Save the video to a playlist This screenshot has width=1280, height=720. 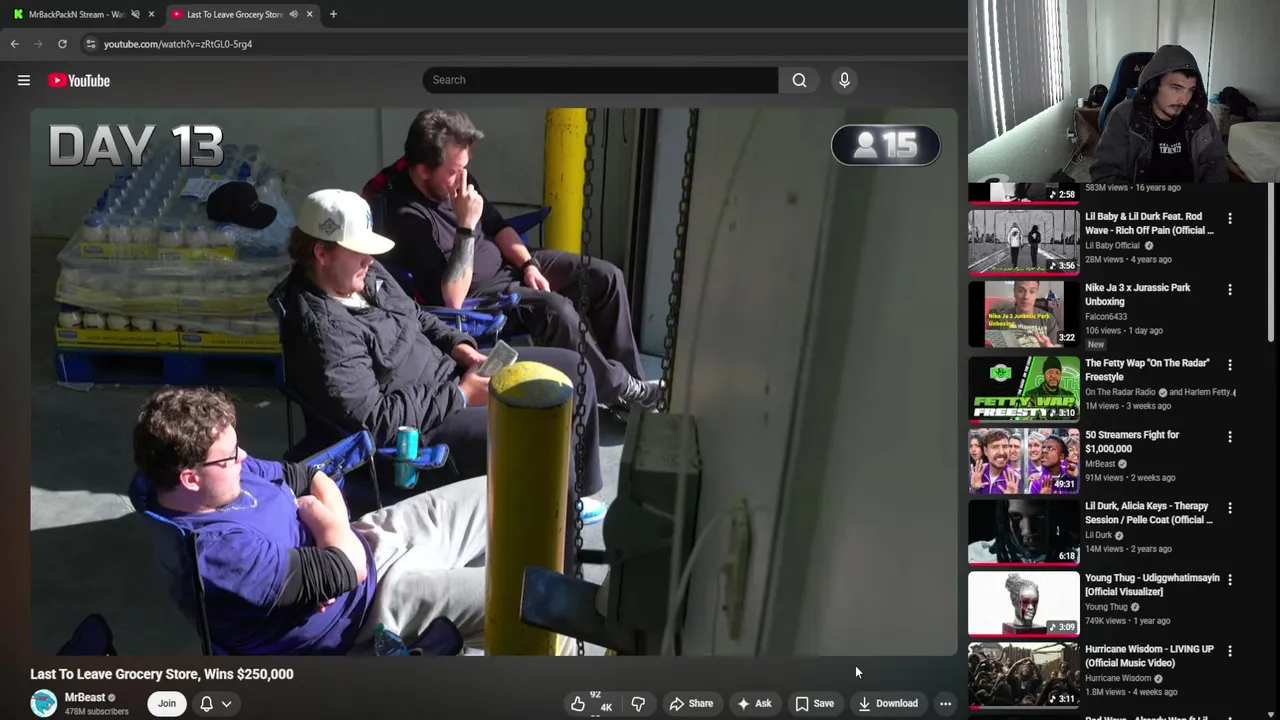[814, 704]
